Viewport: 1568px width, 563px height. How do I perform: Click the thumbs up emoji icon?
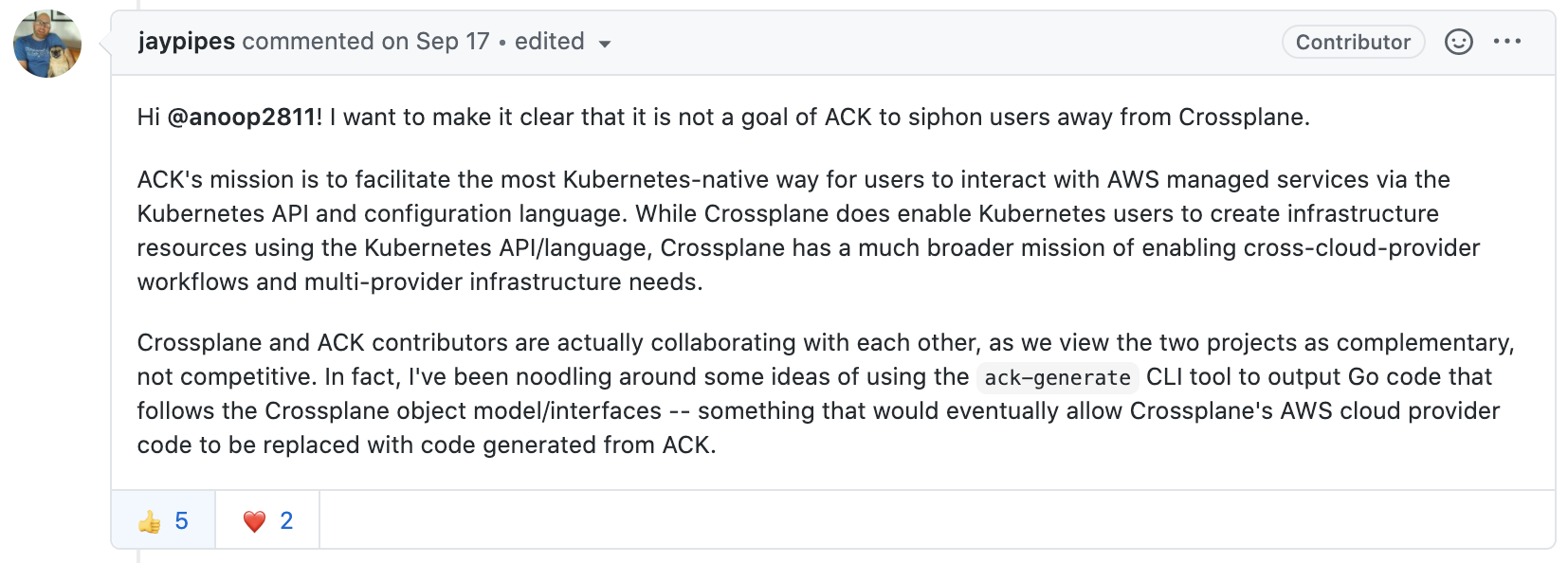tap(149, 521)
